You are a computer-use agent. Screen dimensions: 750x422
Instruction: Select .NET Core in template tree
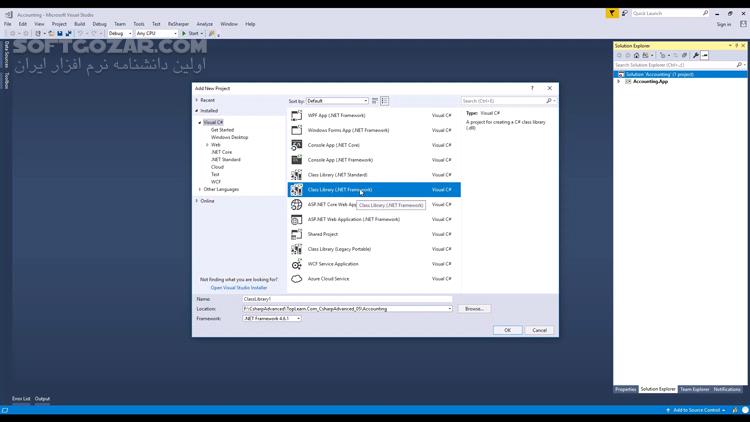[x=221, y=152]
